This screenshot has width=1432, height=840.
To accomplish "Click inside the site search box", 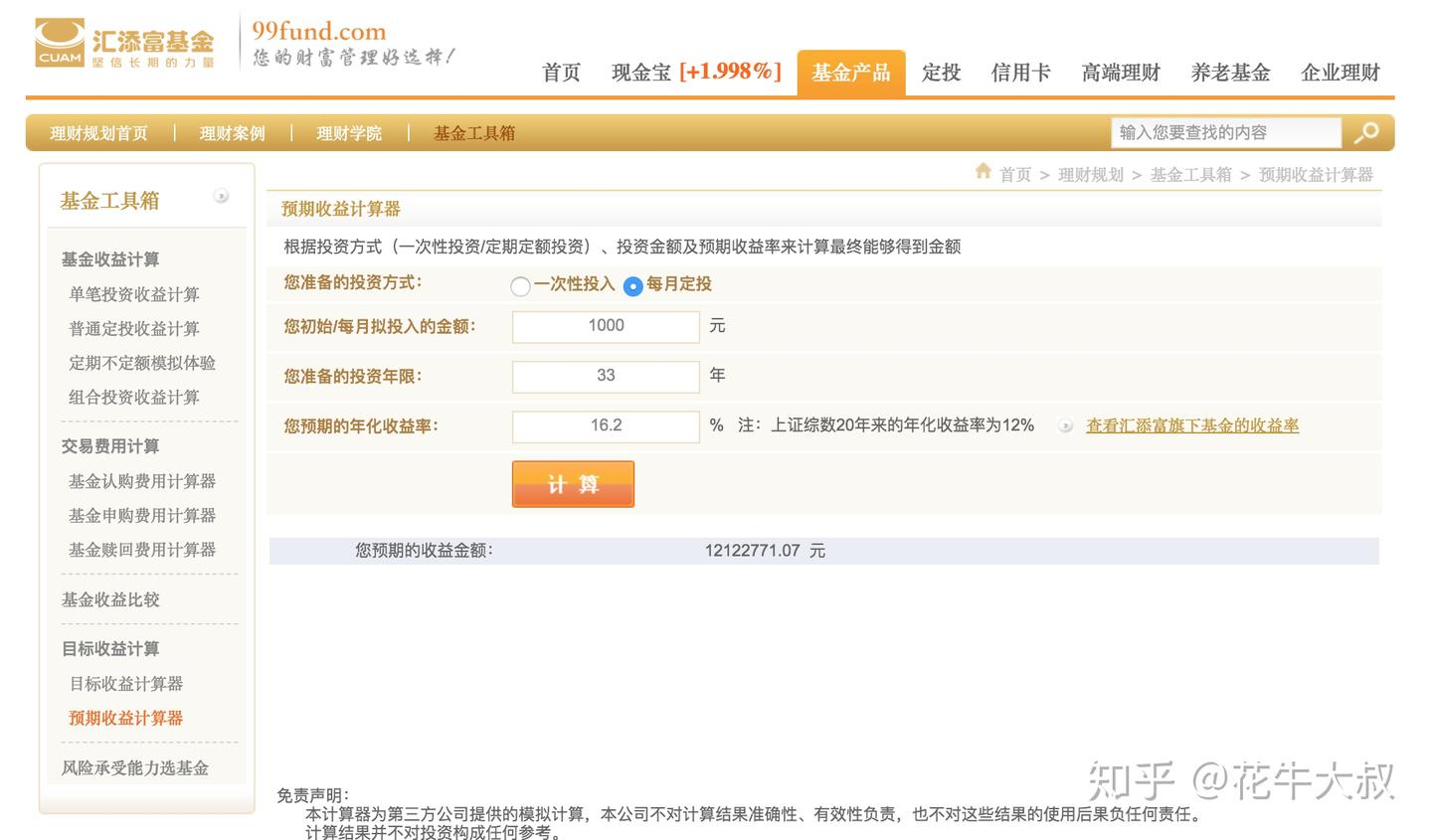I will [1223, 131].
